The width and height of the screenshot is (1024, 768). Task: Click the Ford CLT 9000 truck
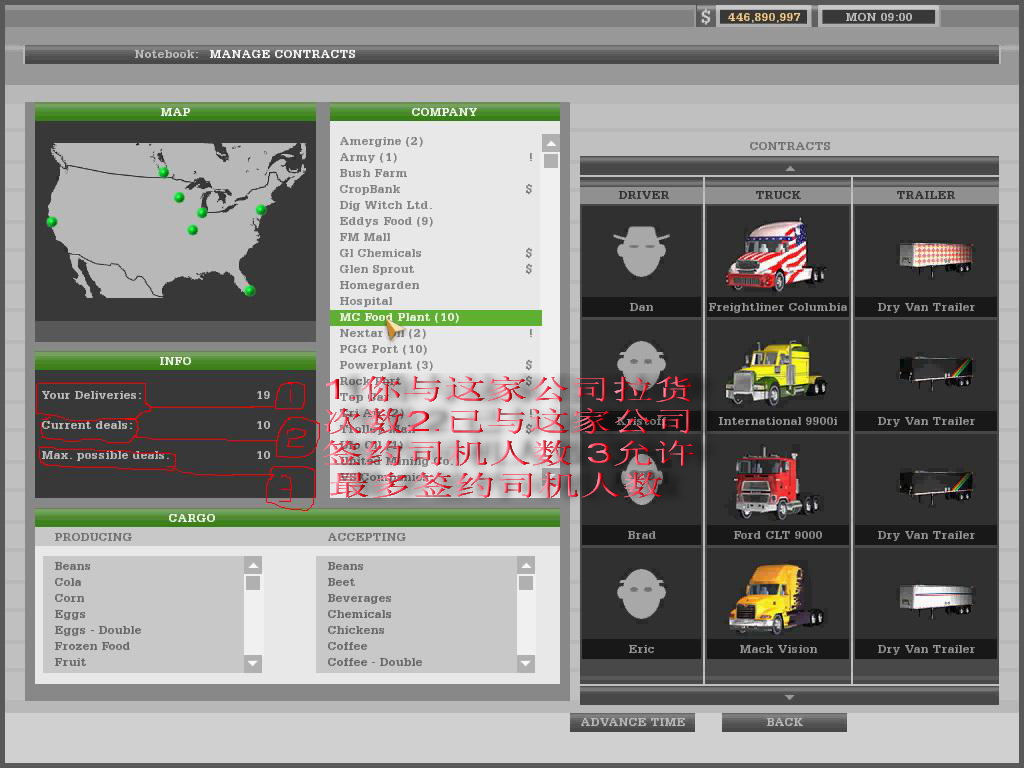pyautogui.click(x=777, y=484)
